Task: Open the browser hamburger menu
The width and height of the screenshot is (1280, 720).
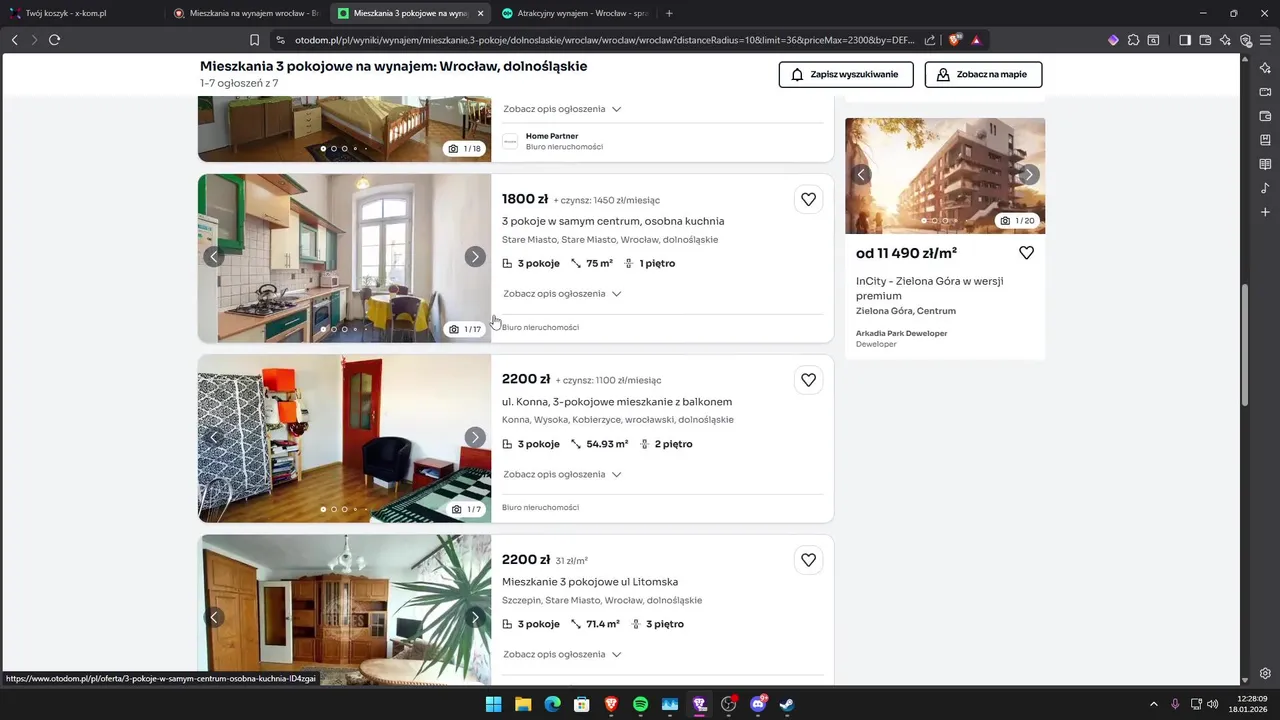Action: (1265, 40)
